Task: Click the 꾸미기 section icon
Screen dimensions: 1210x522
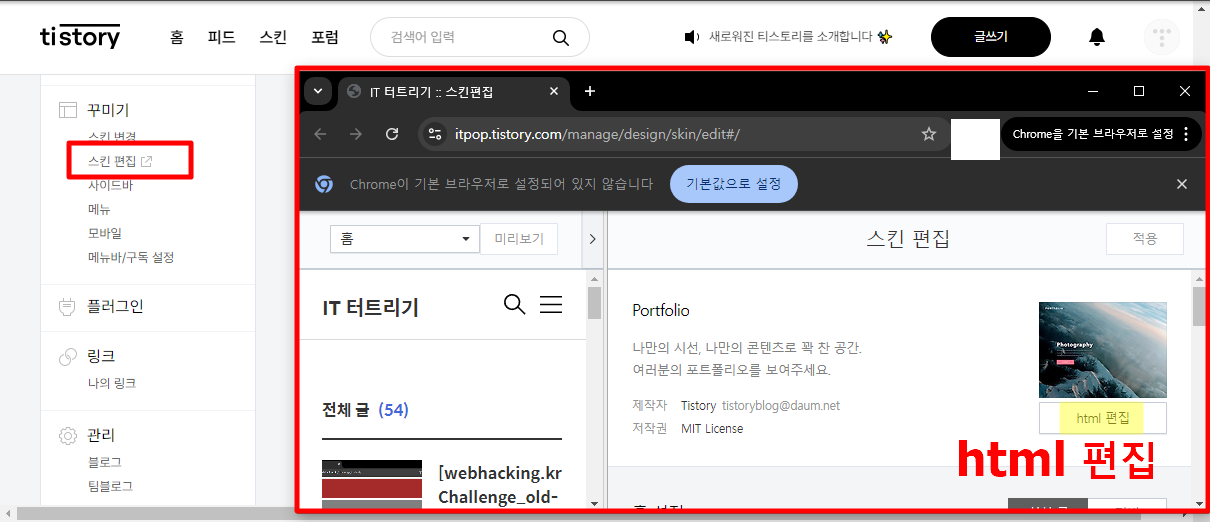Action: 68,110
